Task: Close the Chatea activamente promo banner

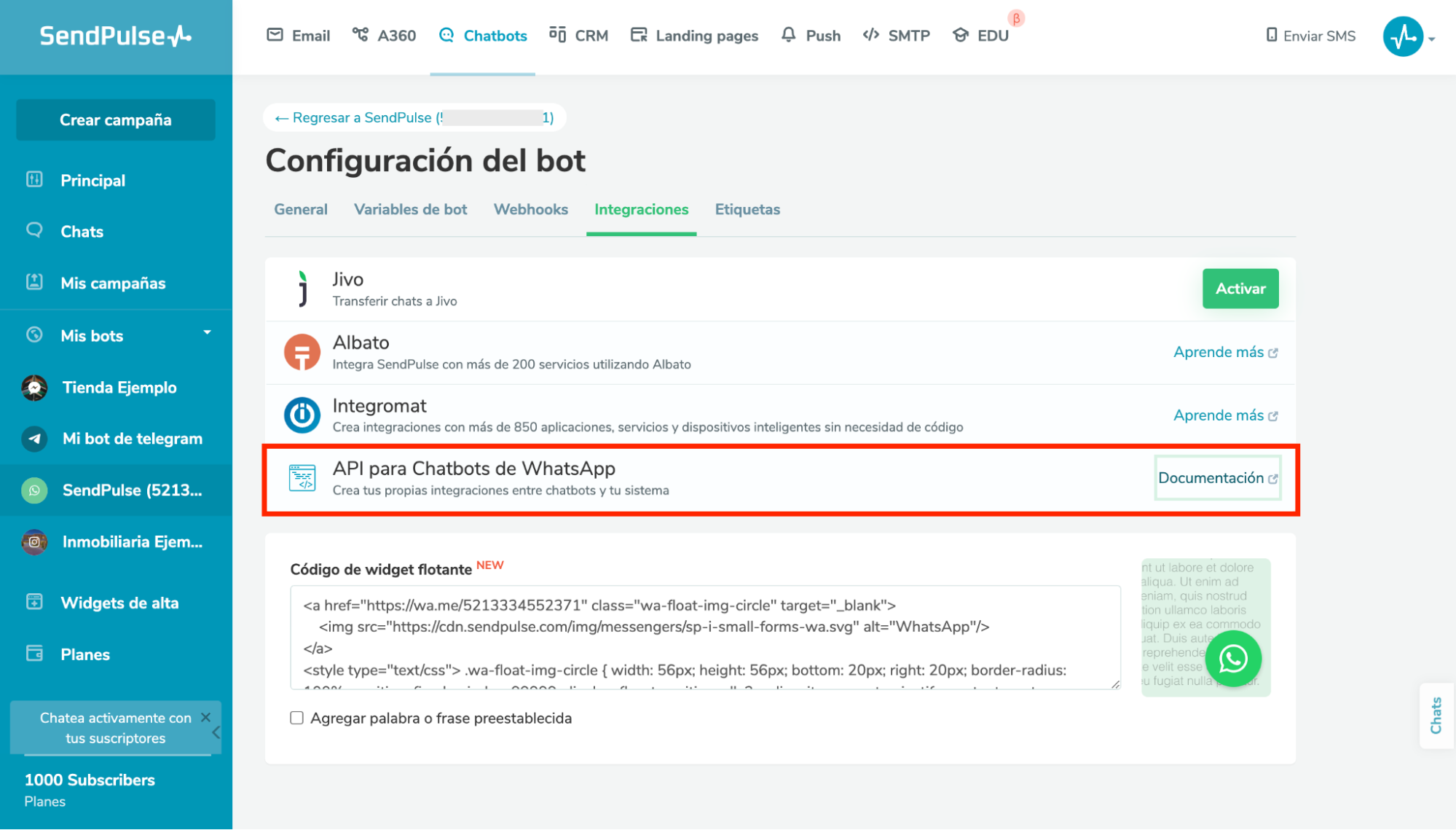Action: point(206,717)
